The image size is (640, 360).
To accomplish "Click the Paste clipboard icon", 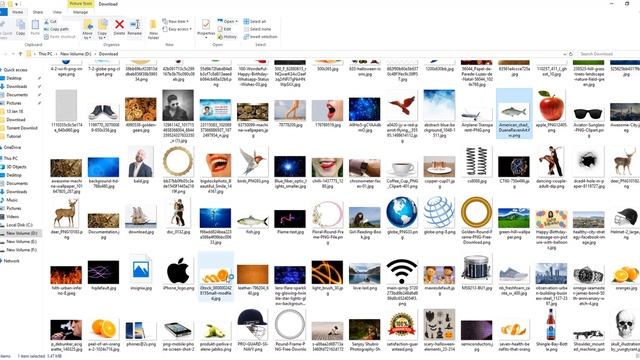I will [x=35, y=27].
